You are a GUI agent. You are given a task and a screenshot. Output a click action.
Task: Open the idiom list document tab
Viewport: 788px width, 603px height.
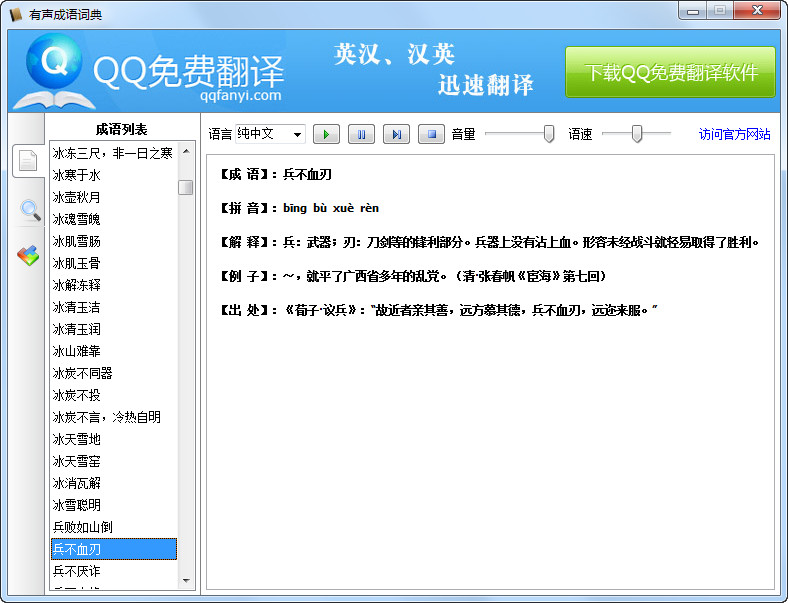(28, 161)
